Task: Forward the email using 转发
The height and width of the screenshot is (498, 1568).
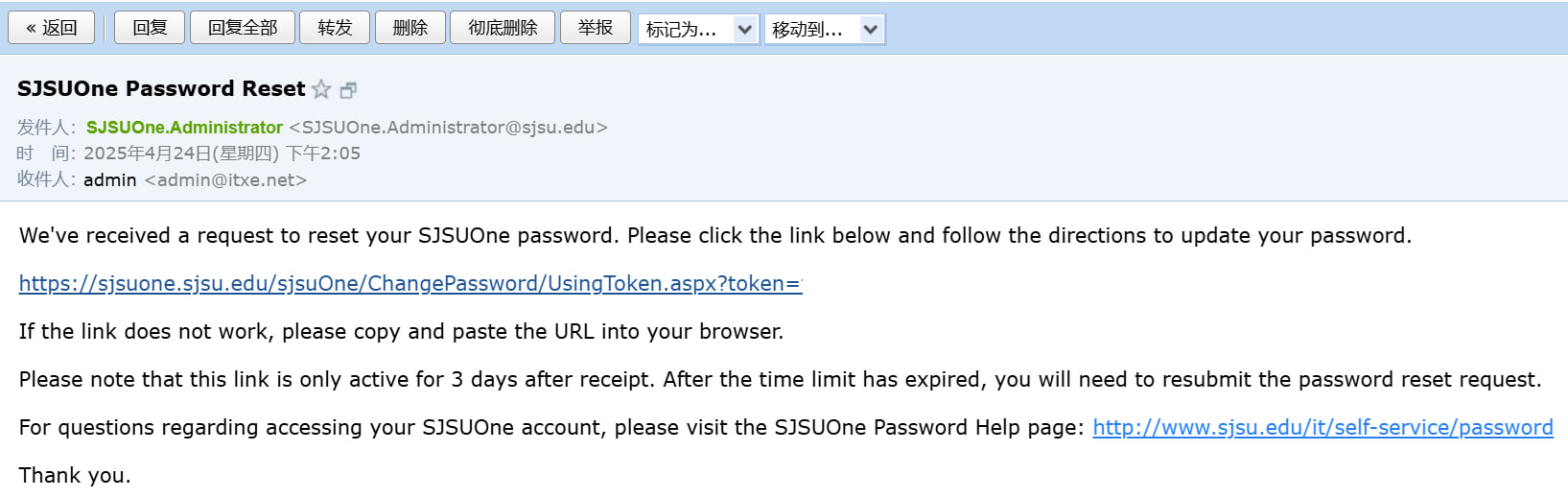Action: [335, 28]
